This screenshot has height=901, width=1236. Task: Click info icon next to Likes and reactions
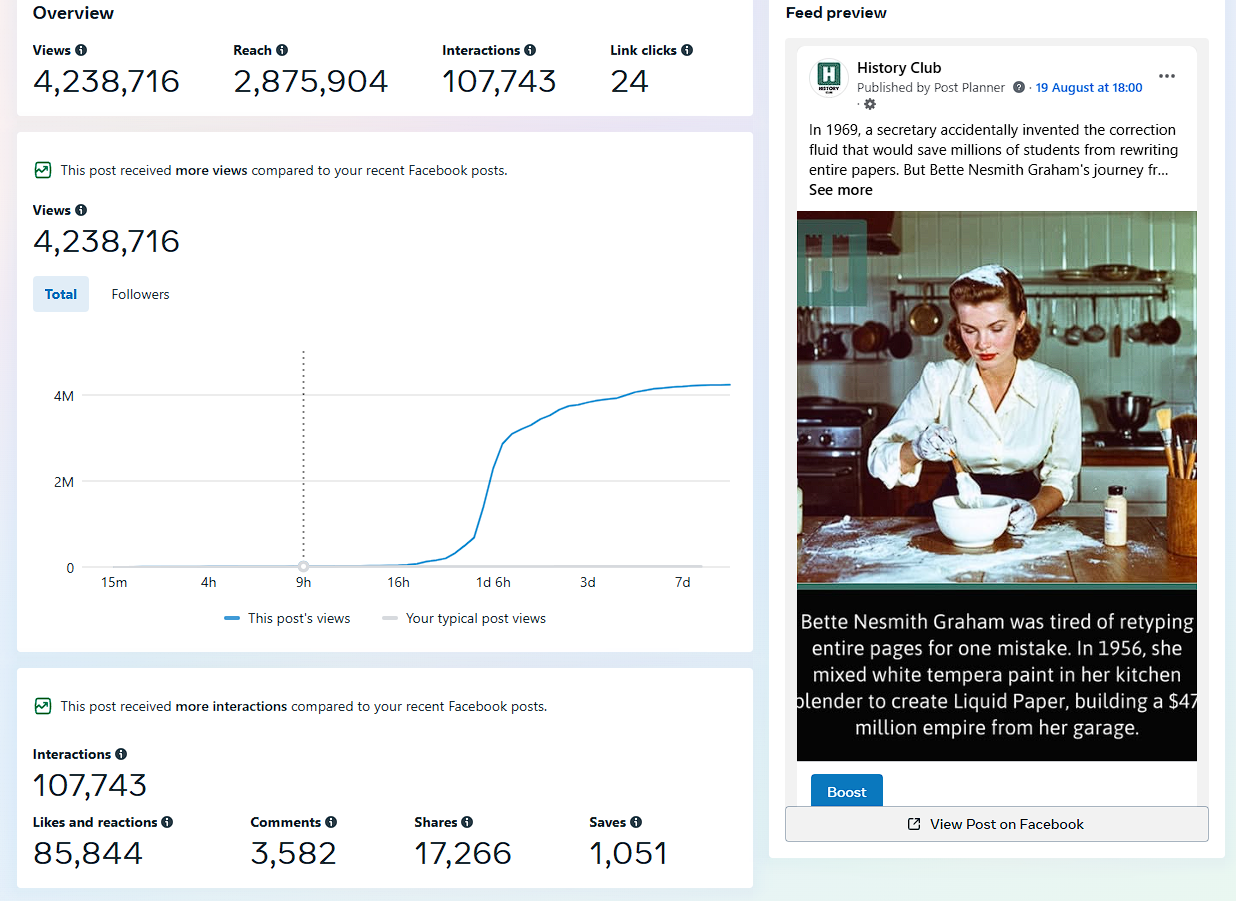coord(167,822)
